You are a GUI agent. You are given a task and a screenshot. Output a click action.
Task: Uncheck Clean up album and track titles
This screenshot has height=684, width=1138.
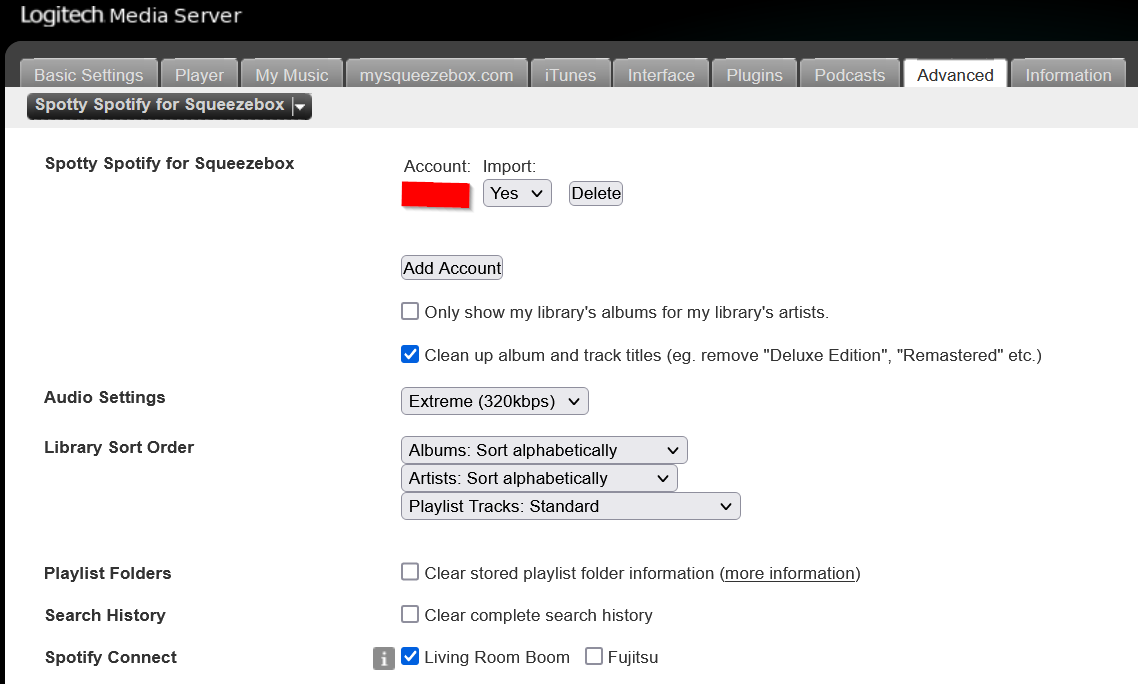[410, 354]
